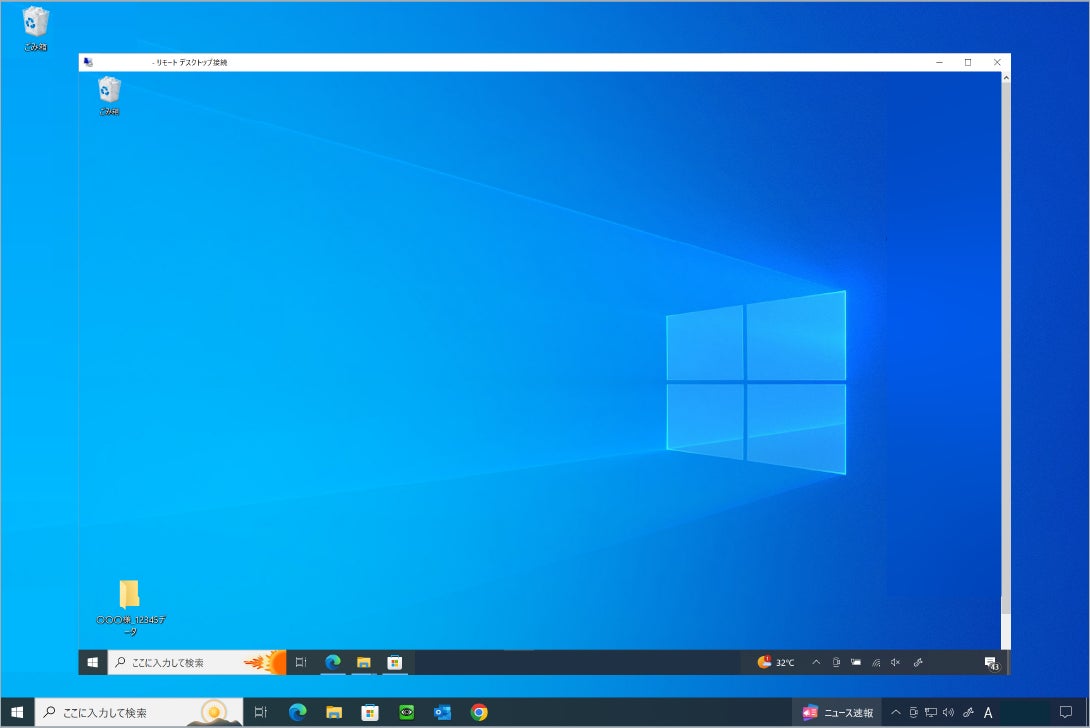The height and width of the screenshot is (728, 1090).
Task: Open File Explorer in the remote taskbar
Action: coord(364,663)
